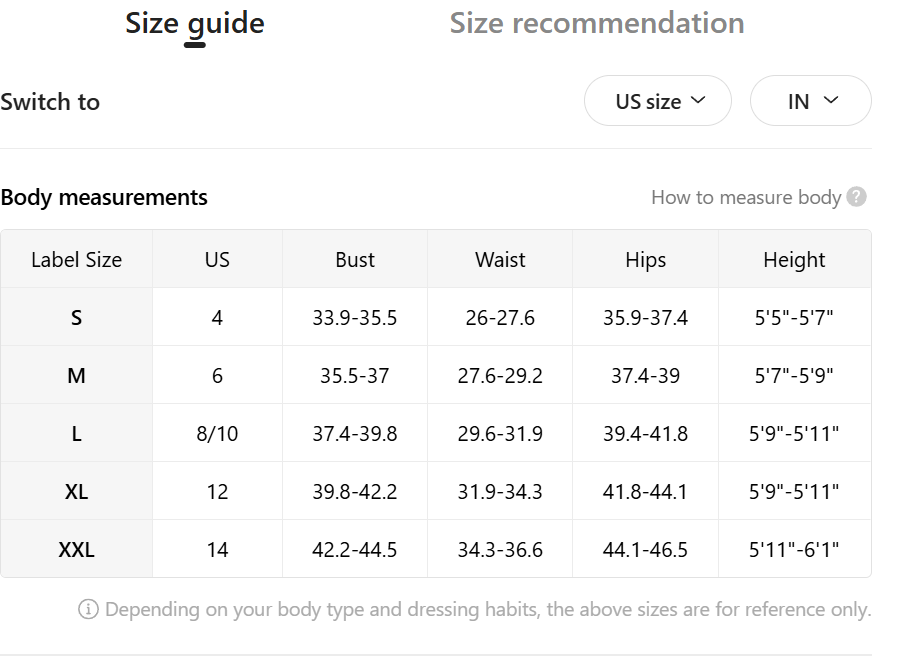Image resolution: width=904 pixels, height=657 pixels.
Task: Open the How to measure body link
Action: pos(746,198)
